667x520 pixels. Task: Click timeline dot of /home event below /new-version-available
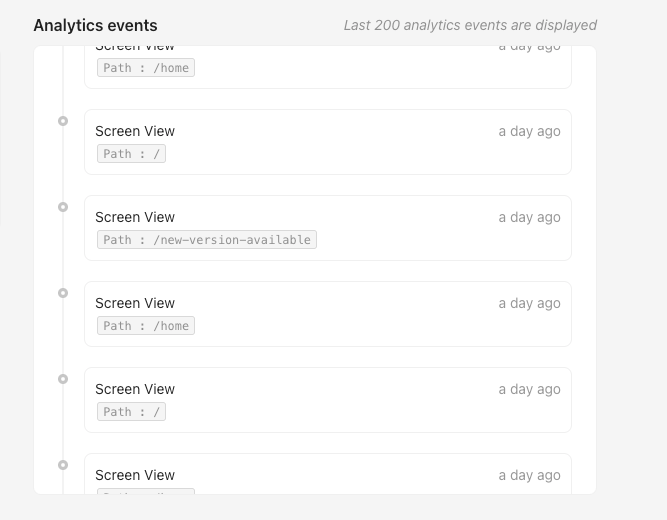pyautogui.click(x=63, y=293)
